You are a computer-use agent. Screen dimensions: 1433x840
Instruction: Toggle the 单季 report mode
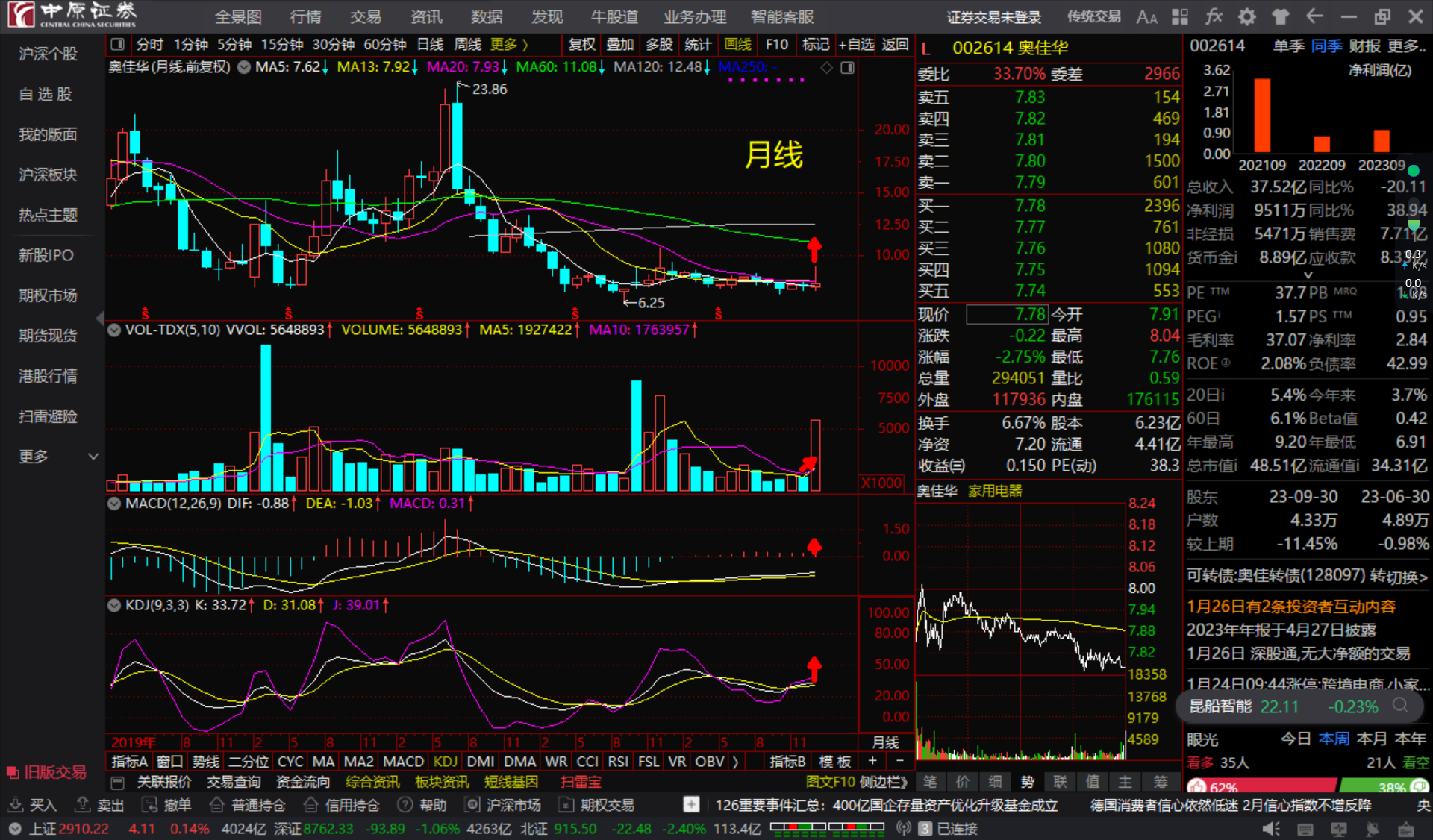click(x=1288, y=46)
